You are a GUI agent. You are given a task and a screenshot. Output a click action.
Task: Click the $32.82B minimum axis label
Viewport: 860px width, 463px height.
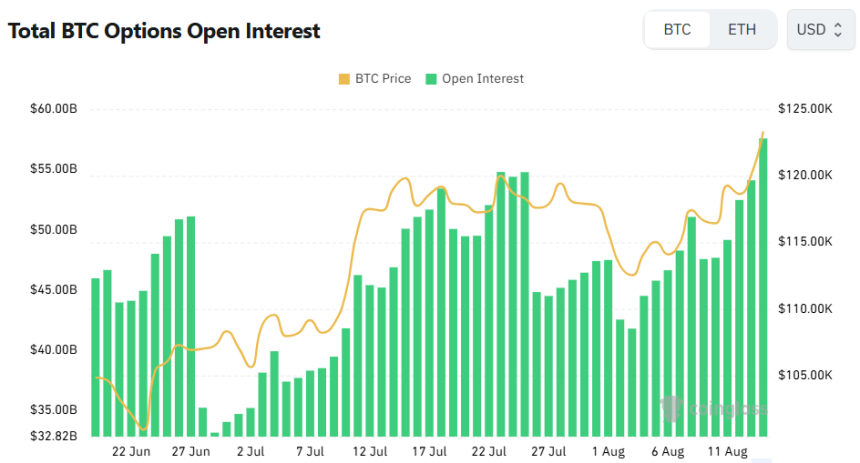pos(54,436)
